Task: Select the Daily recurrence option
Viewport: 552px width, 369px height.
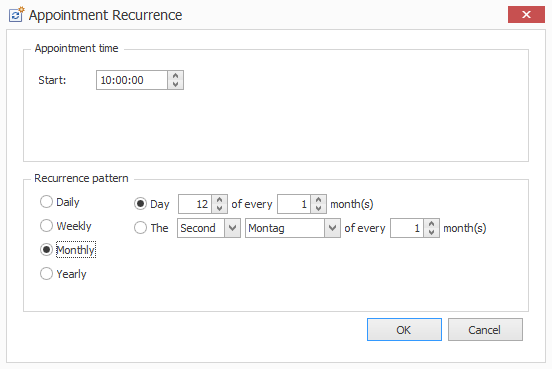Action: tap(46, 202)
